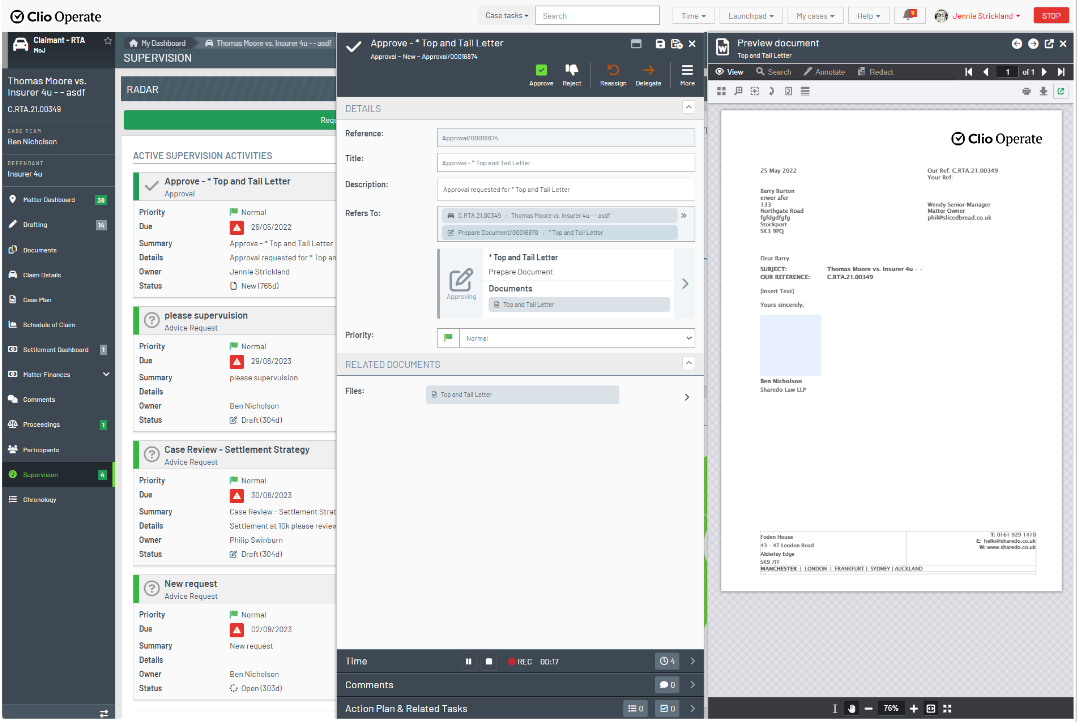Click the notification bell icon
This screenshot has width=1077, height=722.
tap(909, 16)
